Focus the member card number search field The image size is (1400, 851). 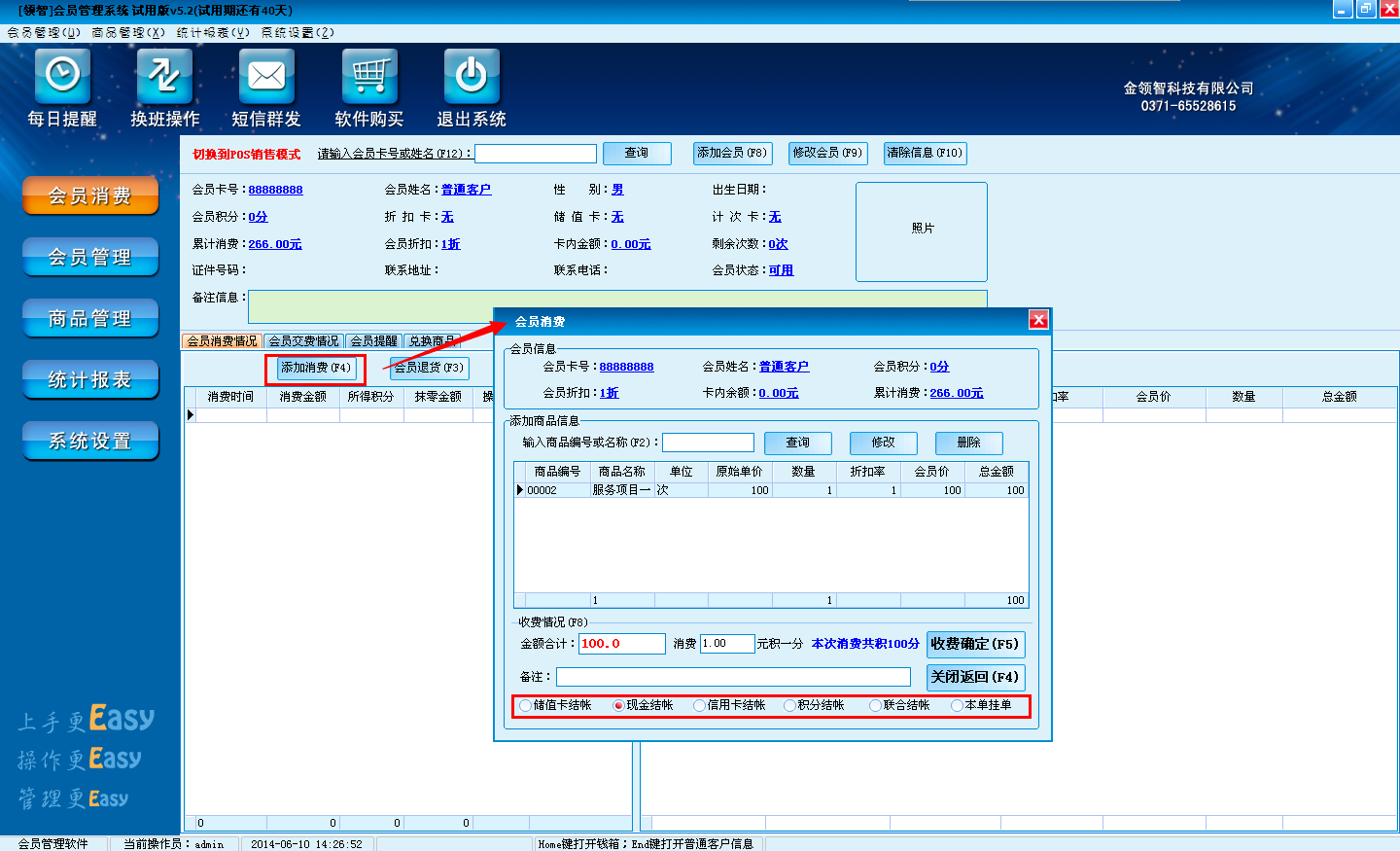(536, 154)
